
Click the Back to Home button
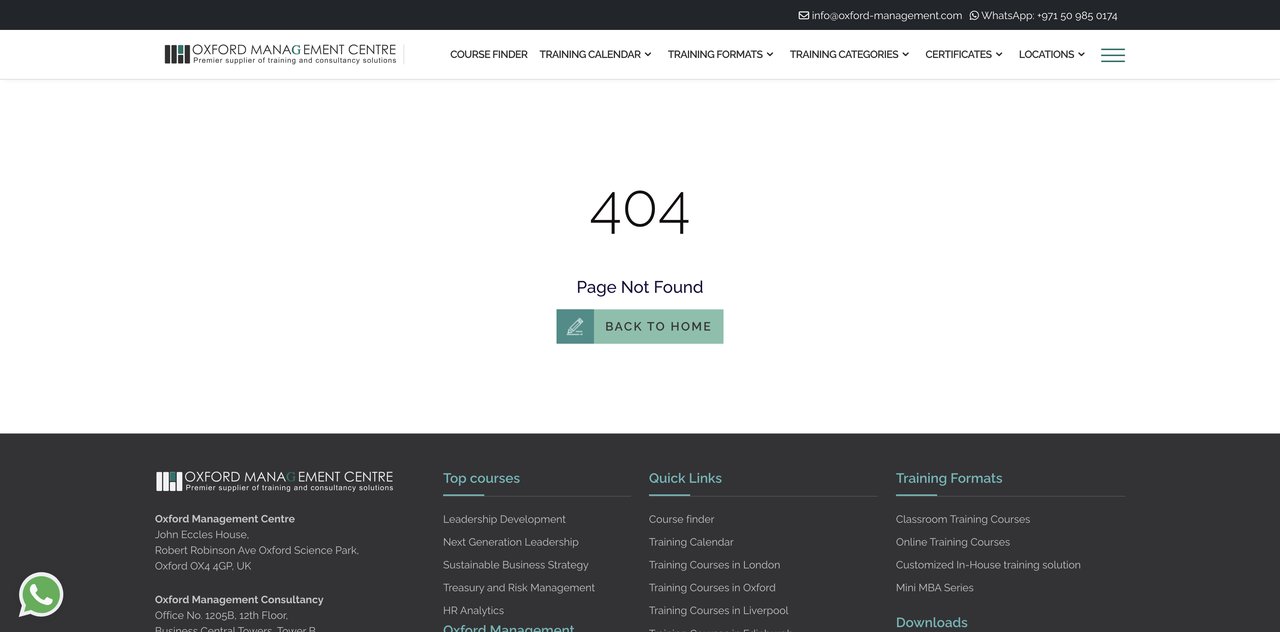click(x=640, y=326)
